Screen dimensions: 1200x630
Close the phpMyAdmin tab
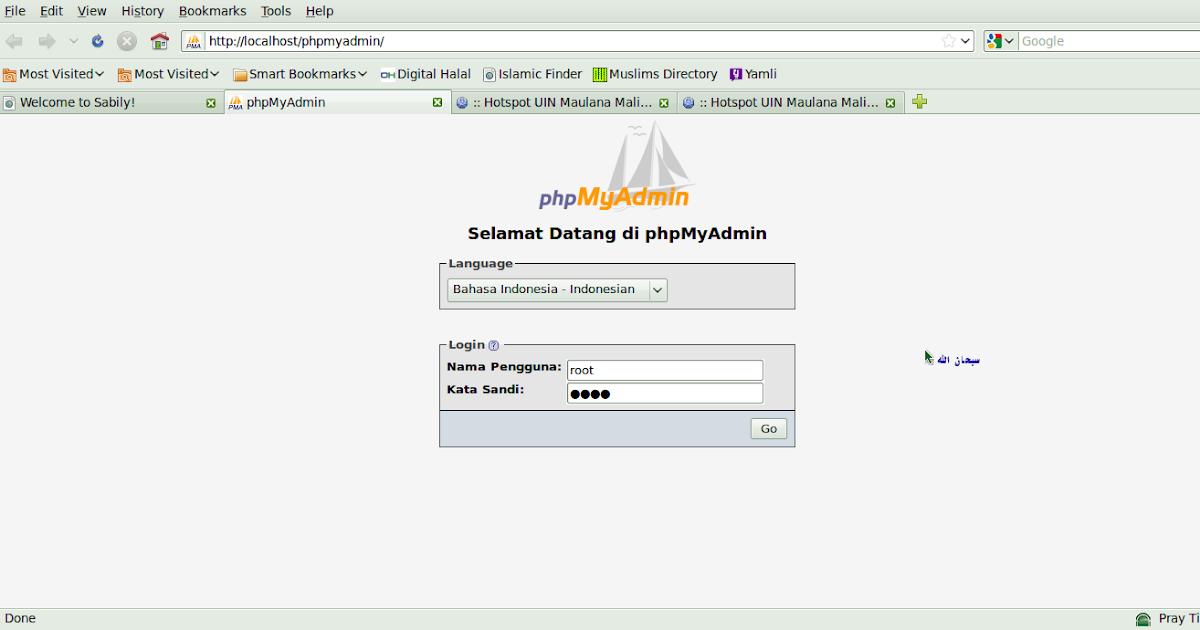click(x=437, y=103)
